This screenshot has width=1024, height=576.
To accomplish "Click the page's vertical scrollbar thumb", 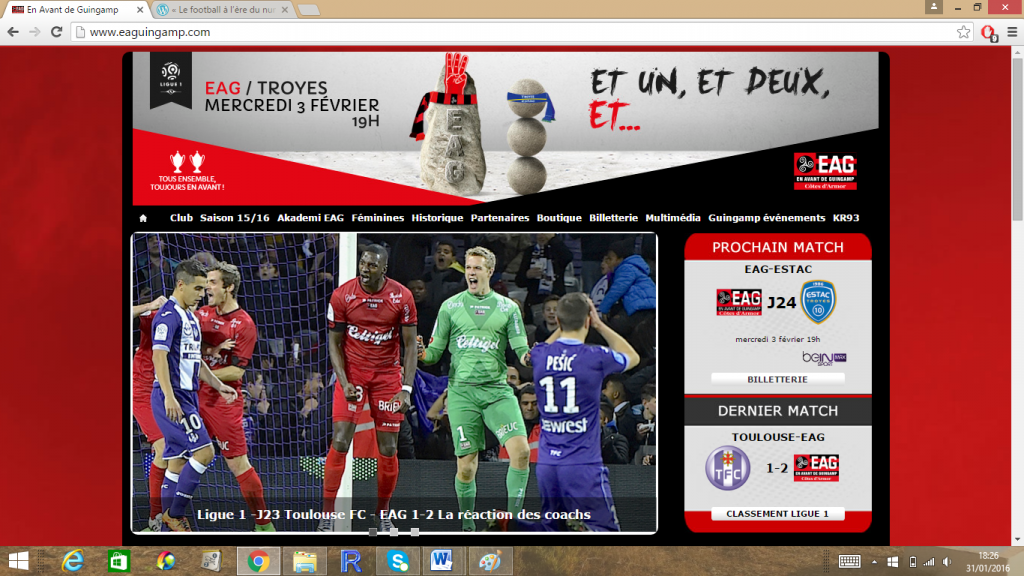I will [1017, 141].
